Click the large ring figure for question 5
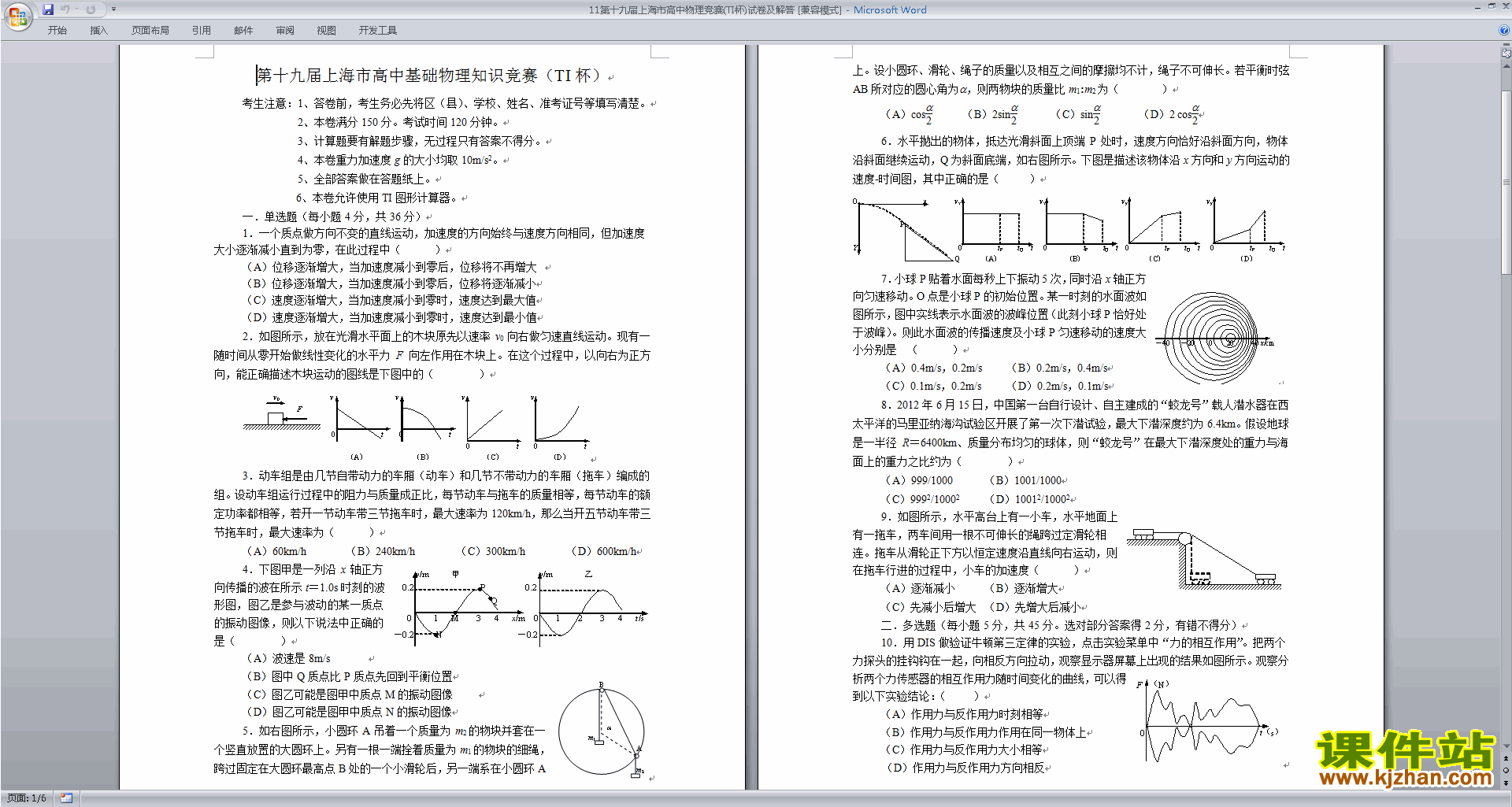Image resolution: width=1512 pixels, height=807 pixels. [x=602, y=731]
